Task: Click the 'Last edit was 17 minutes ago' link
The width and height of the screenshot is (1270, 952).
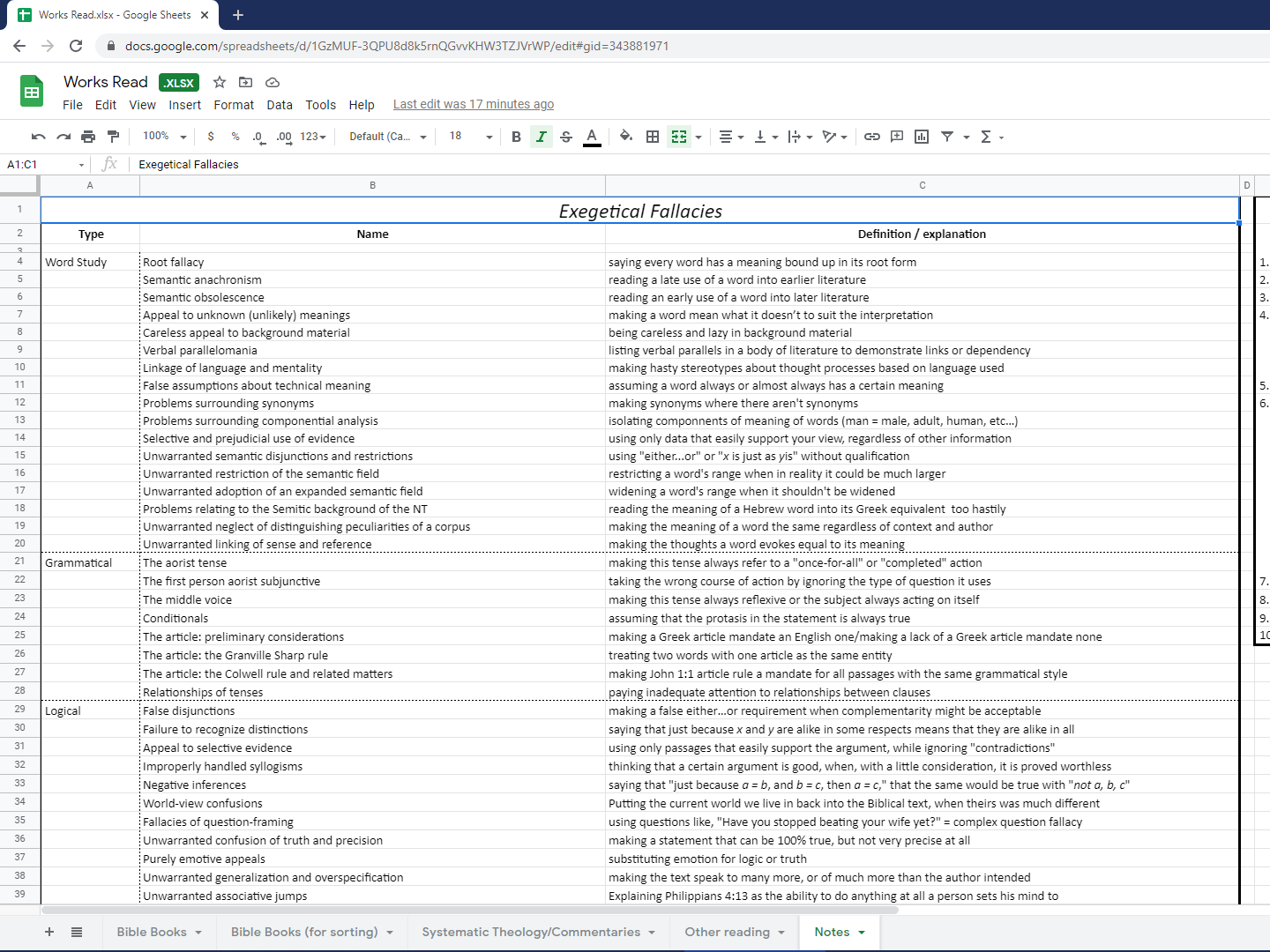Action: (x=473, y=104)
